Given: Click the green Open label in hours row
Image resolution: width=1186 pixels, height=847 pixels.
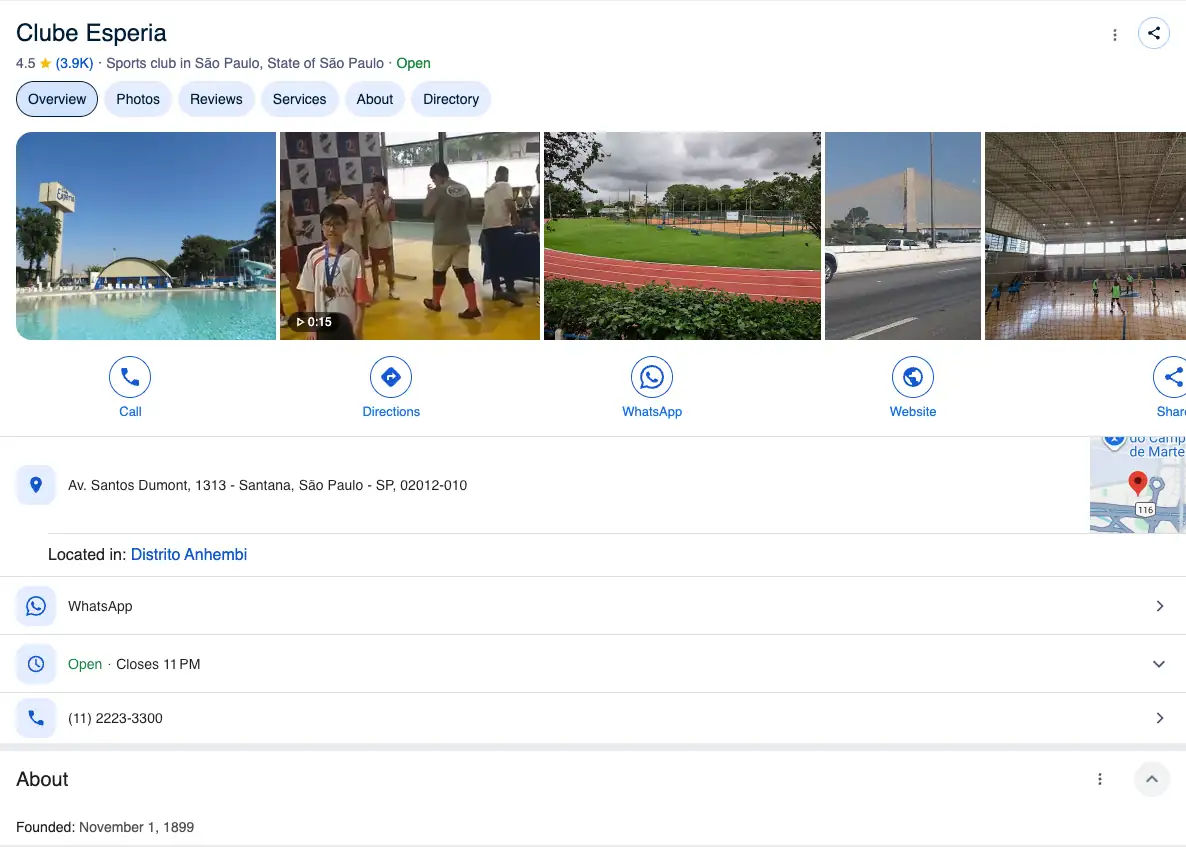Looking at the screenshot, I should (85, 664).
